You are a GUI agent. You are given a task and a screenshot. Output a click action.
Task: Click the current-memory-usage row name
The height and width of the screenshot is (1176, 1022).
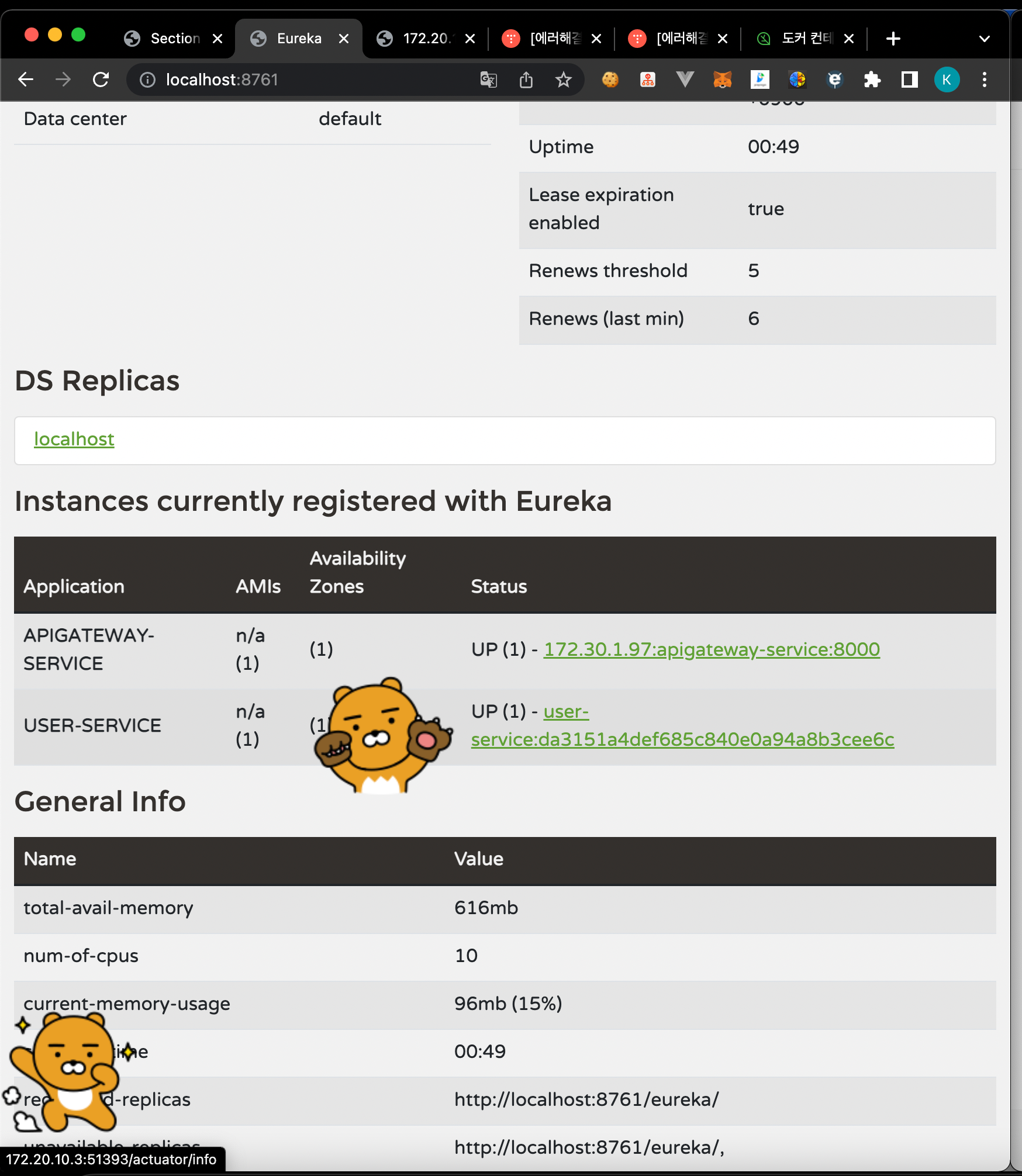126,1004
